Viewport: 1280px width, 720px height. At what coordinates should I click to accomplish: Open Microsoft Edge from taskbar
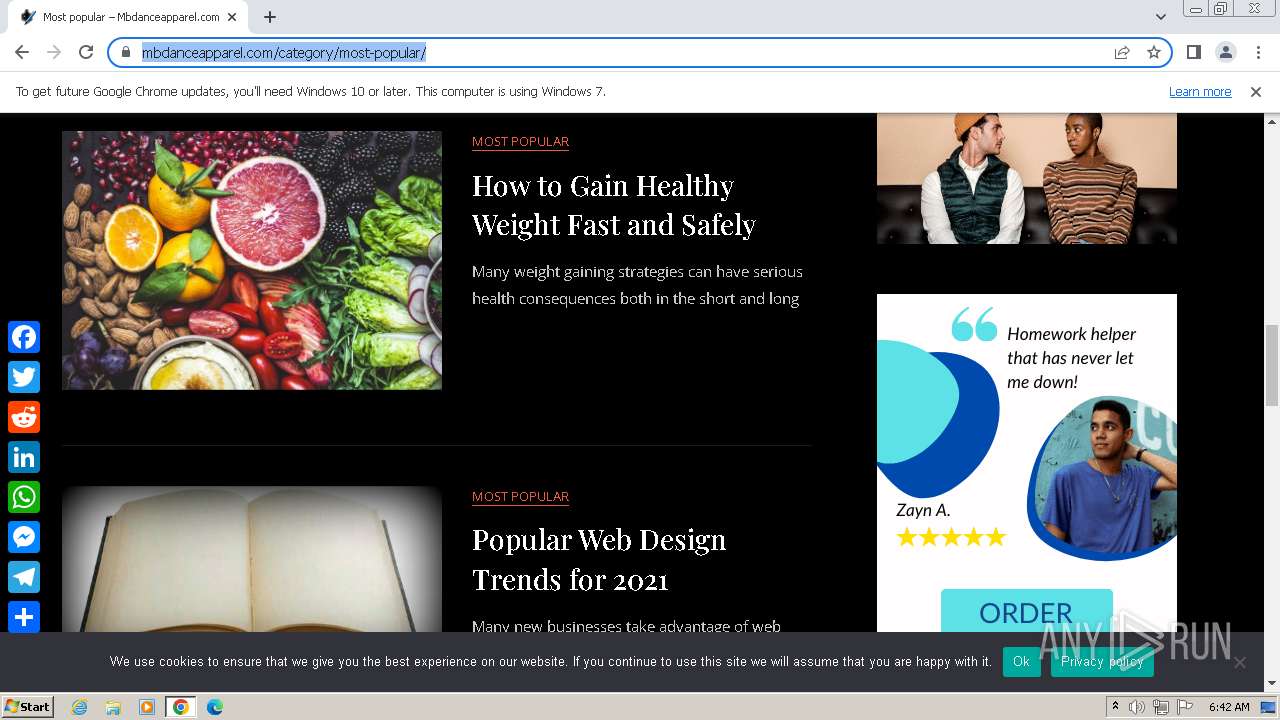pos(215,707)
